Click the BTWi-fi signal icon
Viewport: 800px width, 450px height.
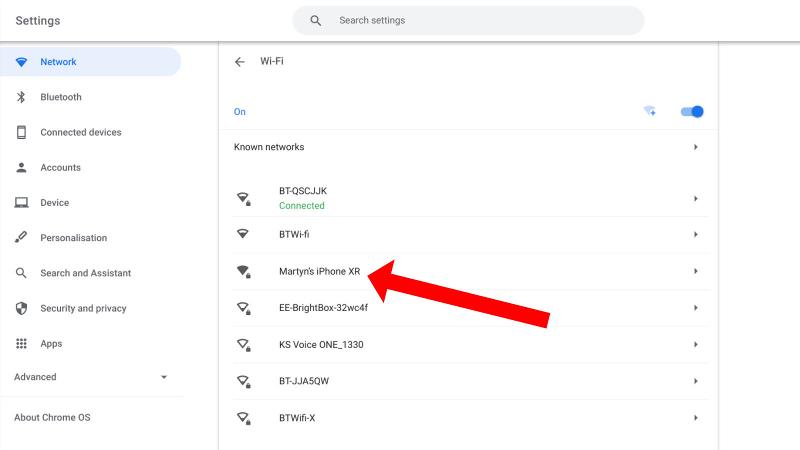[243, 234]
